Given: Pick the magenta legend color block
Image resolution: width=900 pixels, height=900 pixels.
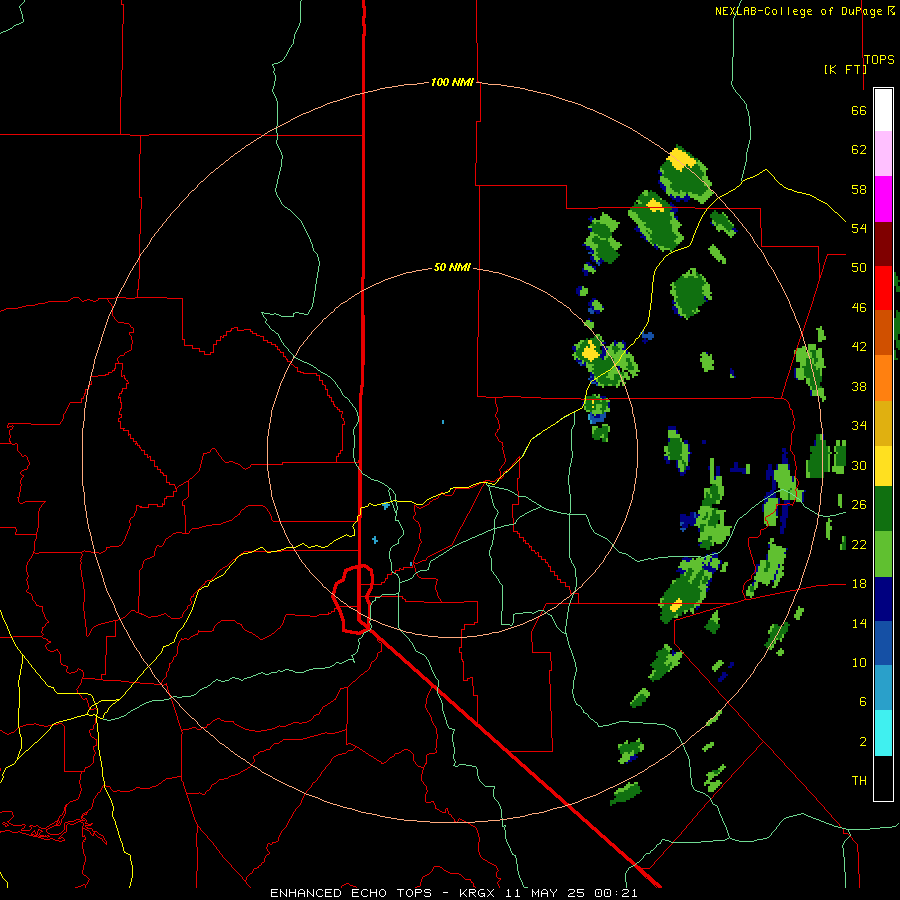Looking at the screenshot, I should click(x=883, y=199).
